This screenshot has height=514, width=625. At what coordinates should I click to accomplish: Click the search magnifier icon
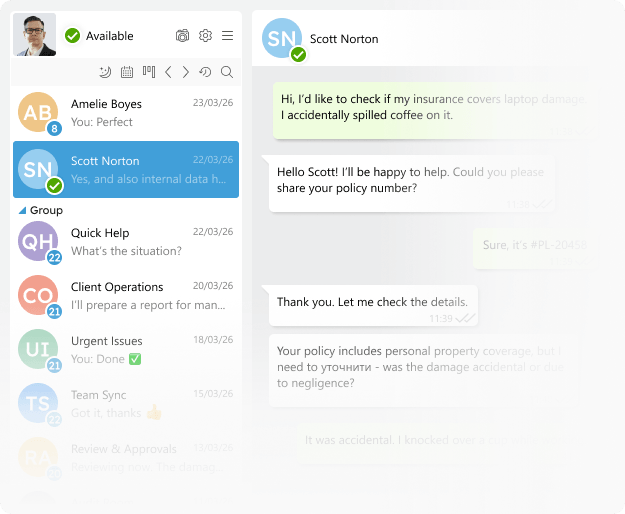[227, 72]
